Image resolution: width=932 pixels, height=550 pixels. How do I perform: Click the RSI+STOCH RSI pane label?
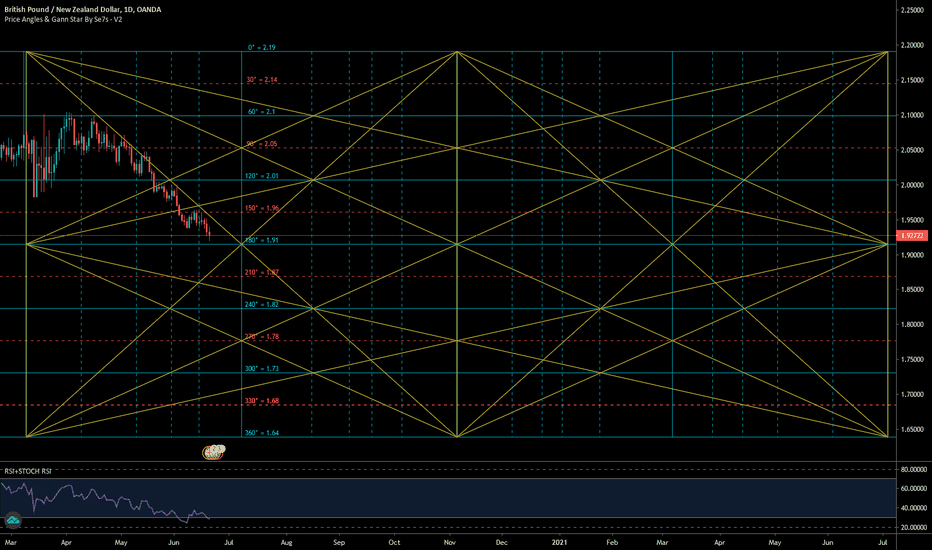(27, 471)
